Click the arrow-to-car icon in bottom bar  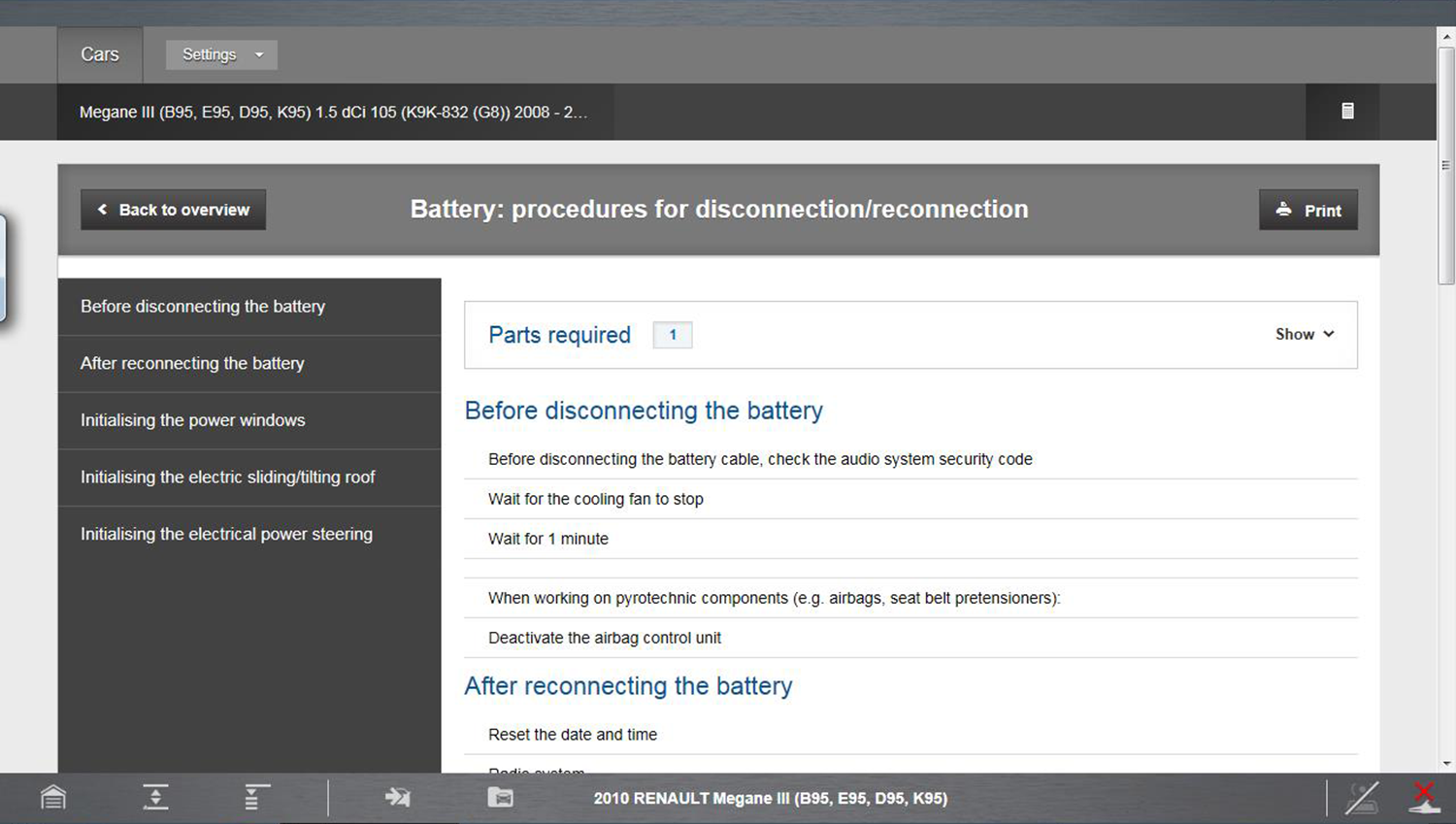click(x=397, y=798)
